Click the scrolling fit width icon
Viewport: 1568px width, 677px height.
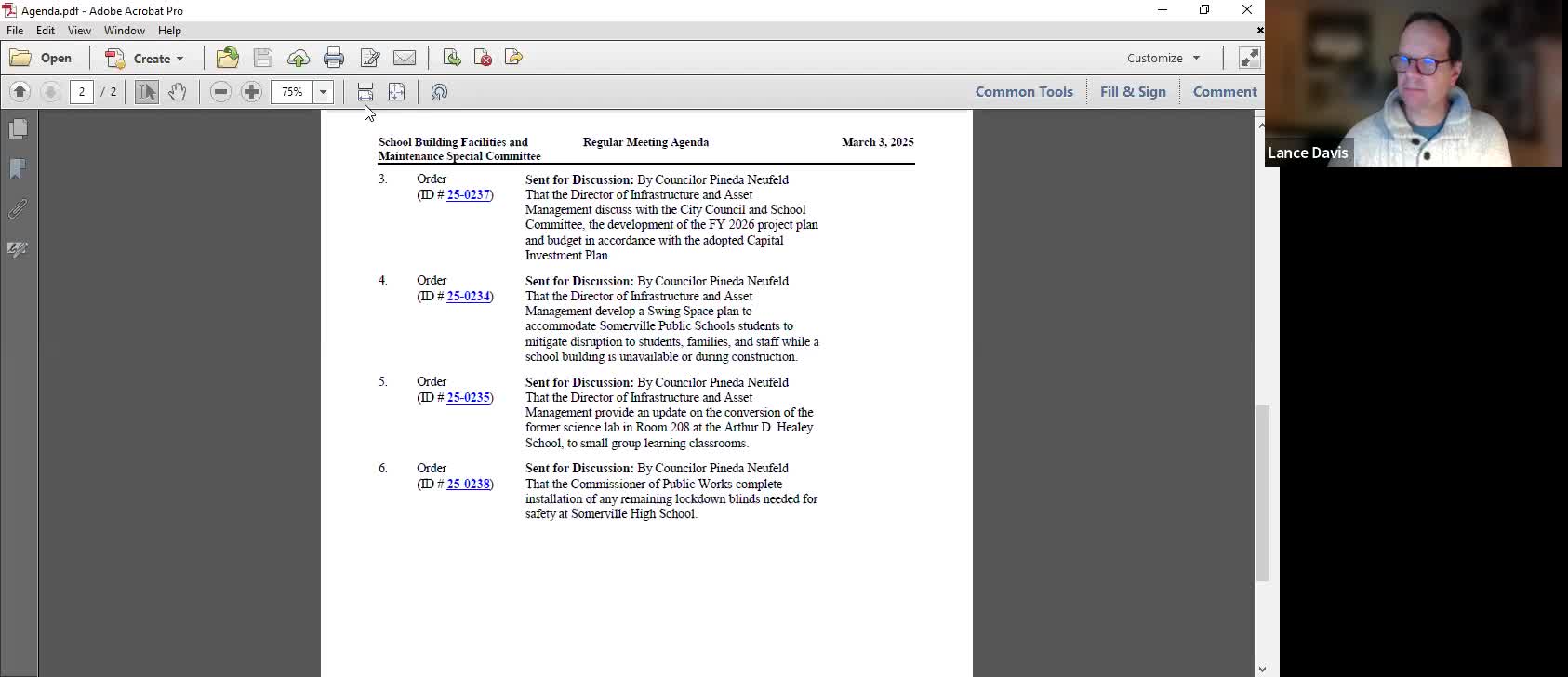point(365,91)
